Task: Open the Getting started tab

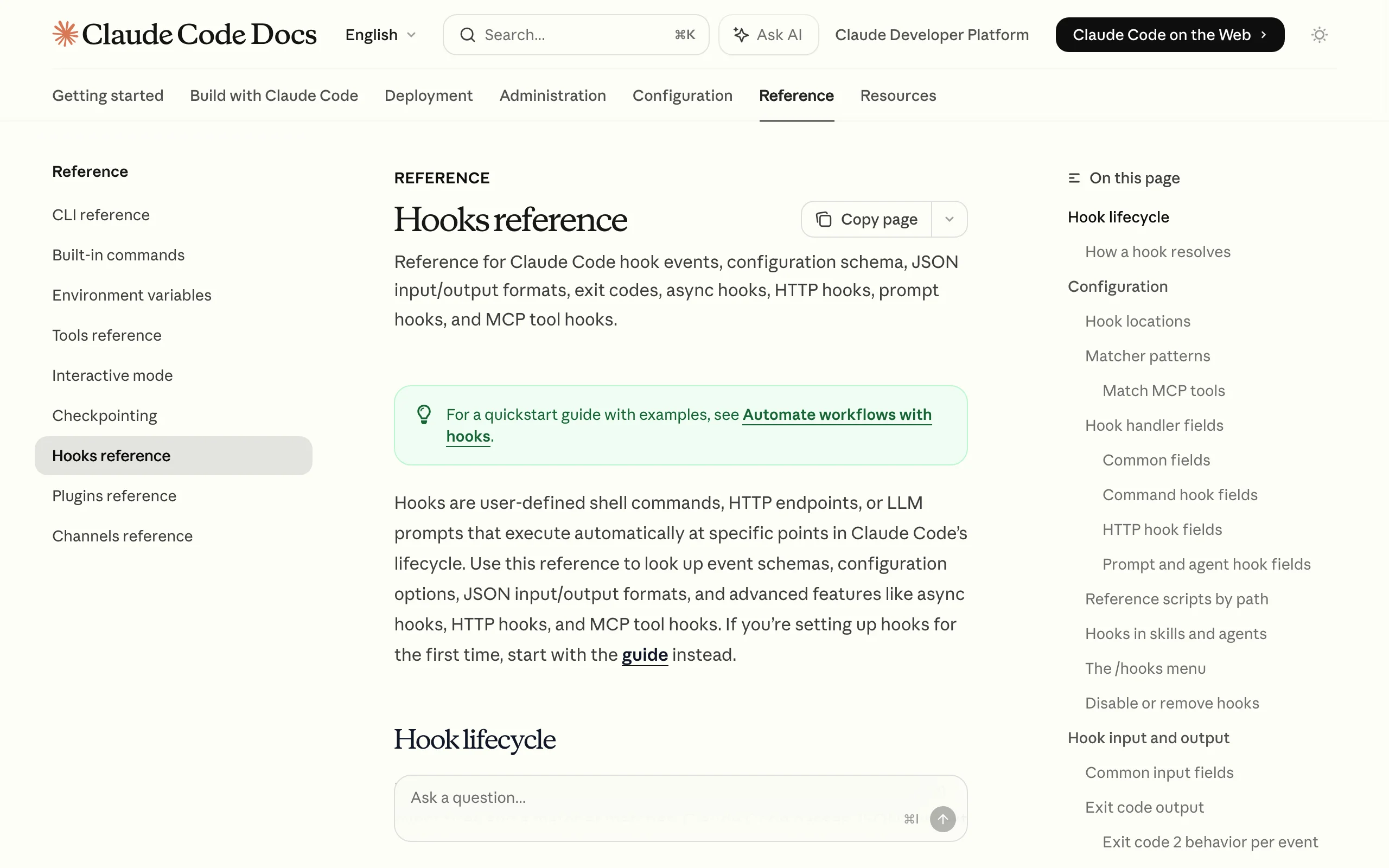Action: click(108, 95)
